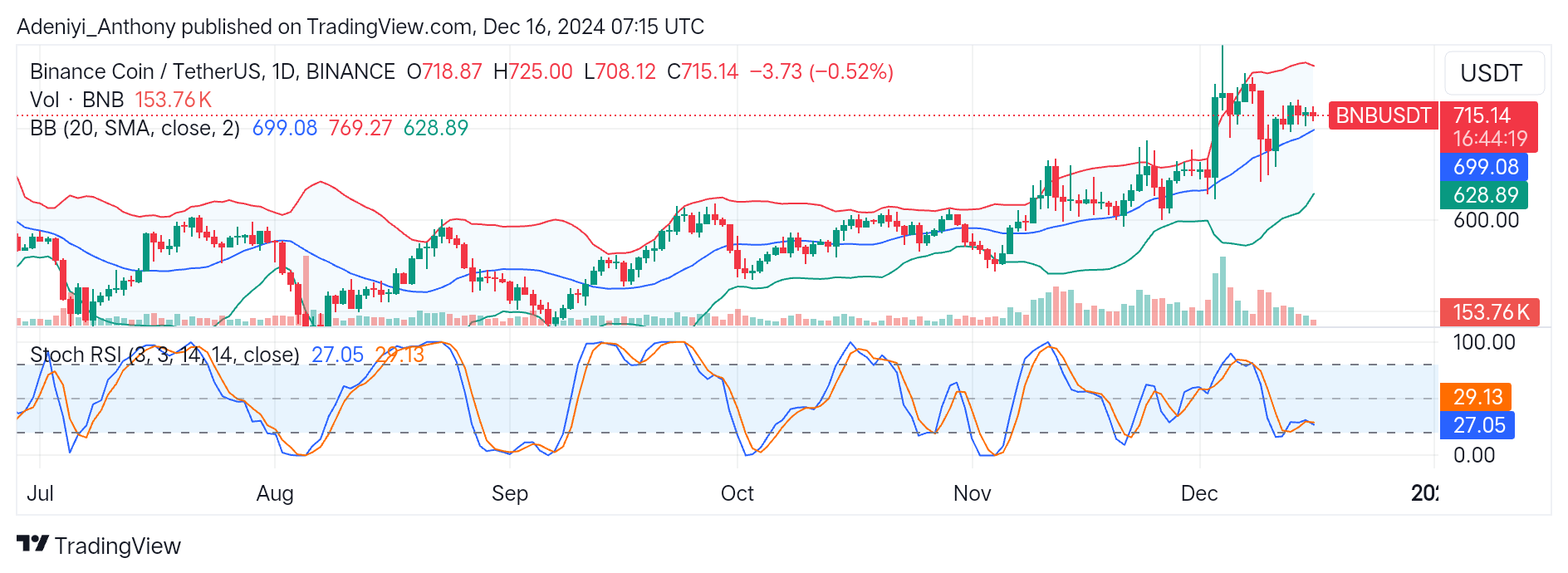Click the L708.12 low value
The image size is (1568, 573).
tap(620, 71)
